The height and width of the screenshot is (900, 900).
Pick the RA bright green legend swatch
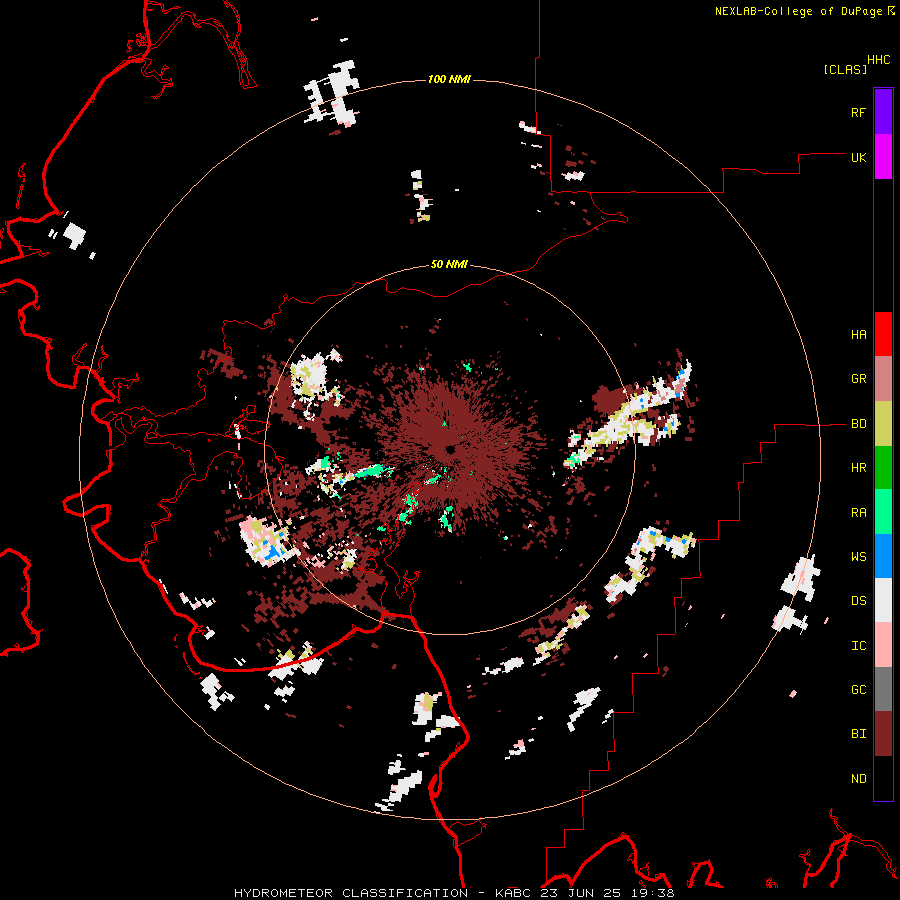pos(883,512)
